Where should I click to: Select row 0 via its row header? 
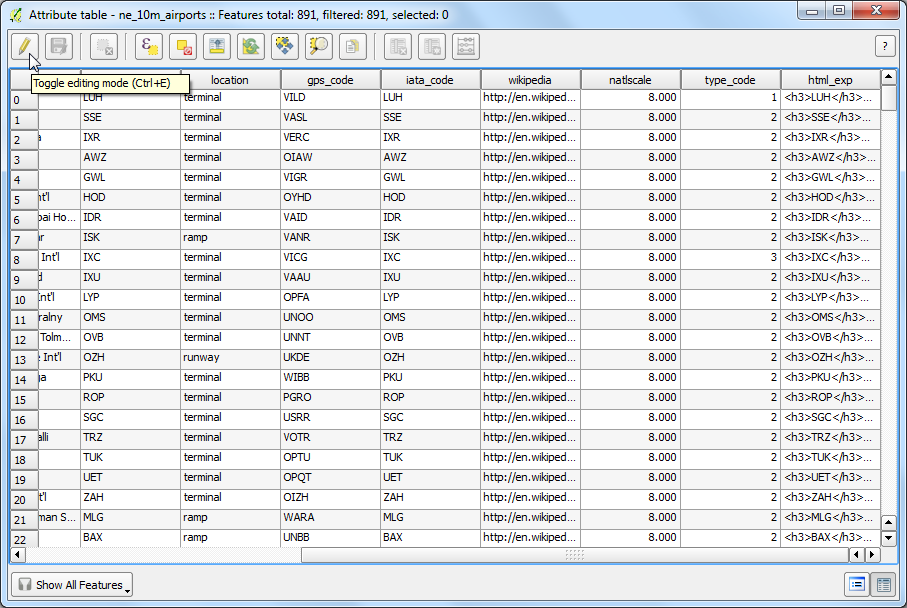point(24,100)
